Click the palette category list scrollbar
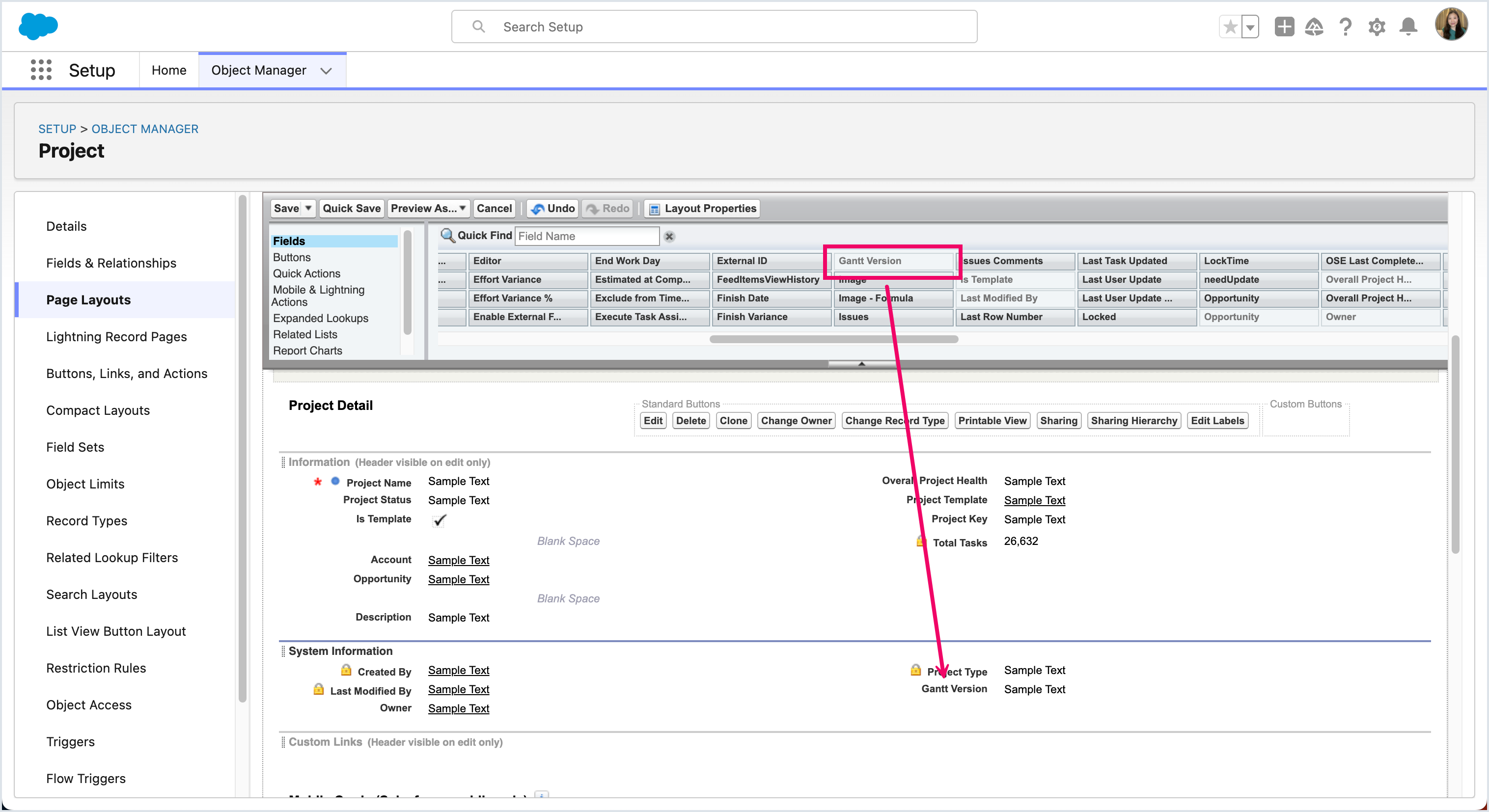The width and height of the screenshot is (1489, 812). [x=408, y=283]
